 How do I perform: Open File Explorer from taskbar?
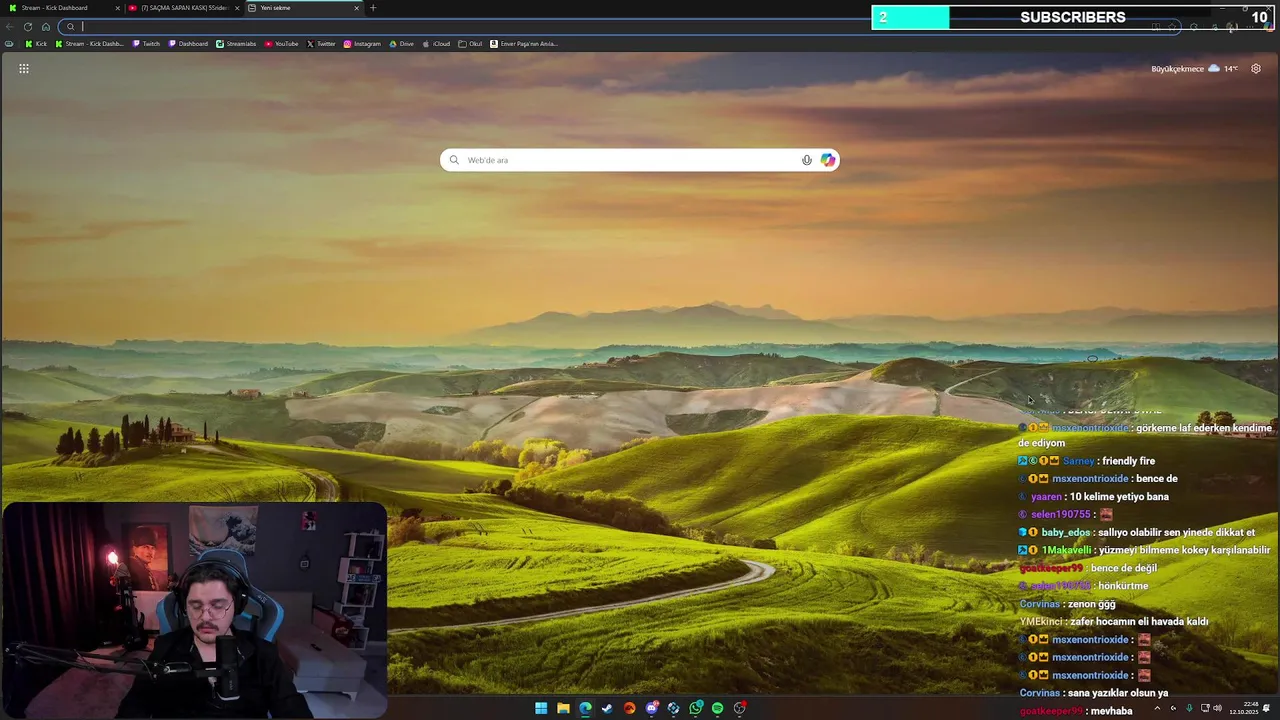[x=563, y=708]
